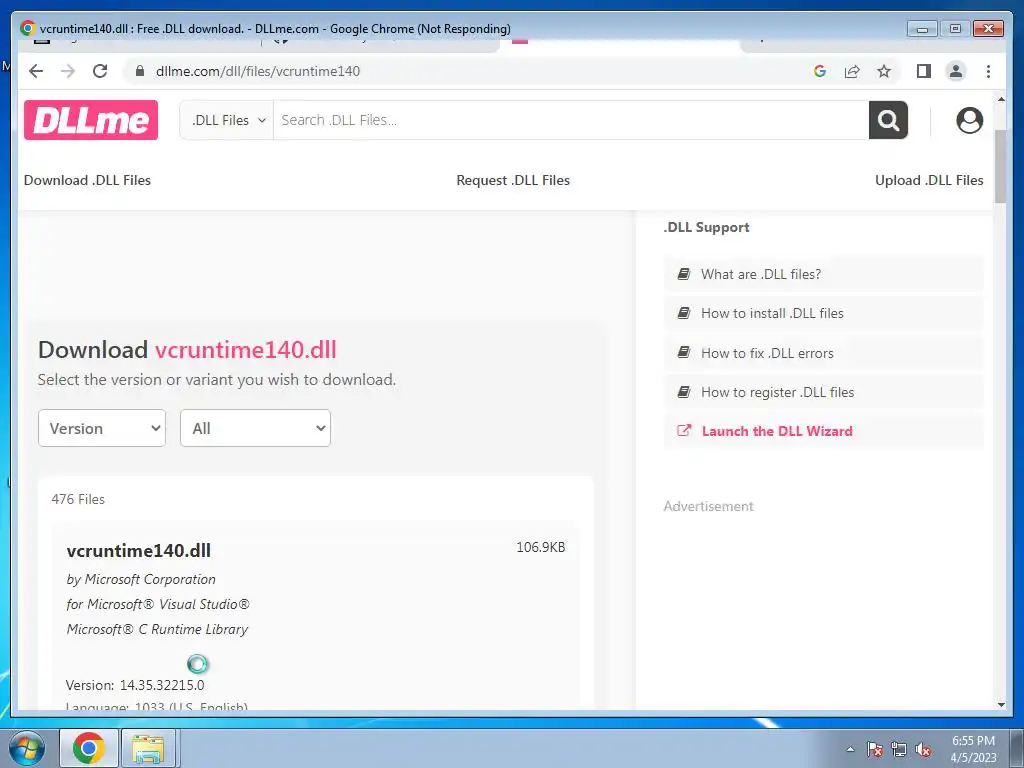1024x768 pixels.
Task: Click the magnifier search button
Action: click(888, 120)
